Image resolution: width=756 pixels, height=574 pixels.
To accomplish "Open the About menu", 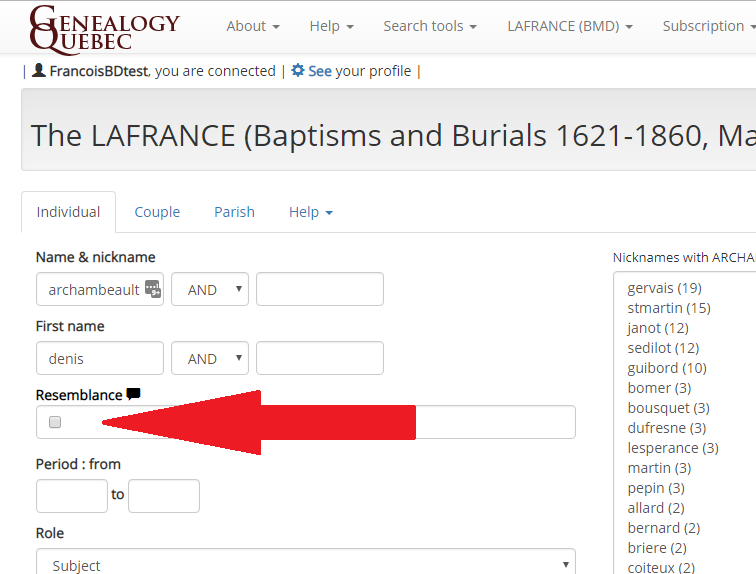I will pos(253,26).
